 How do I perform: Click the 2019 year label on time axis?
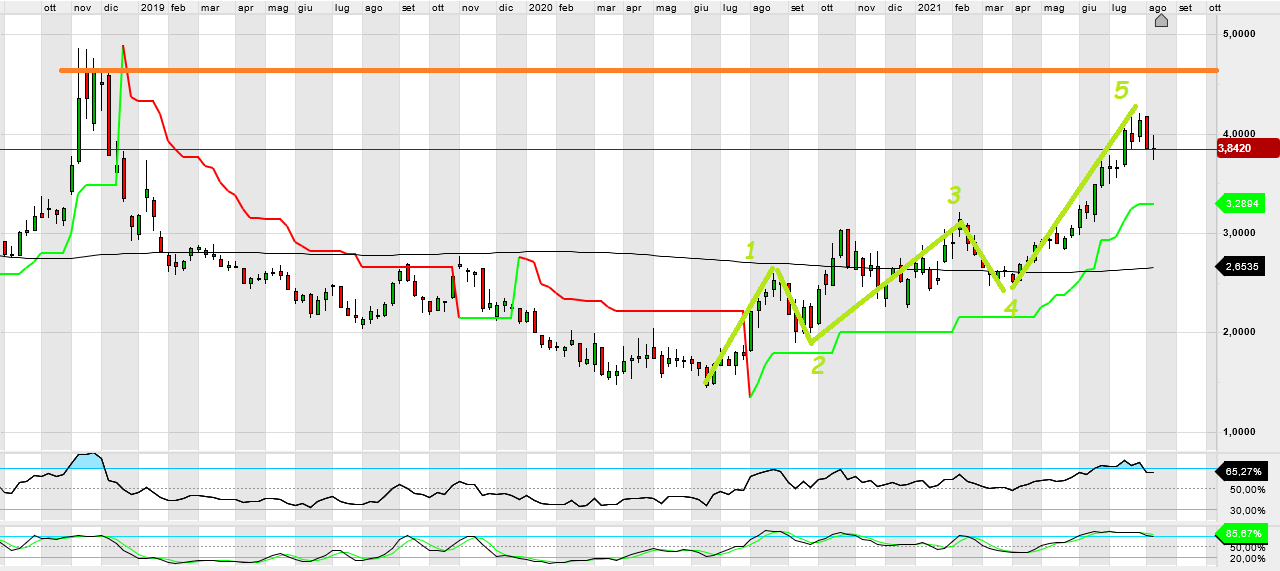tap(152, 7)
